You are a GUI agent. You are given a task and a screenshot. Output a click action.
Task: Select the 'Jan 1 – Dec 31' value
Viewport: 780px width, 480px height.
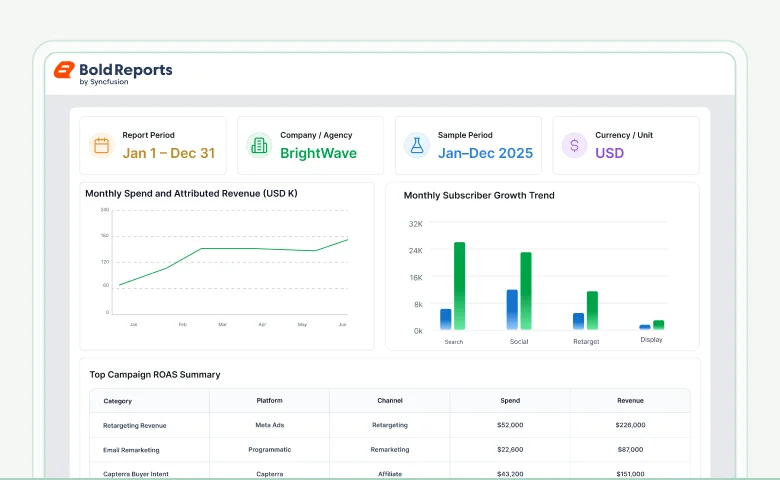169,153
